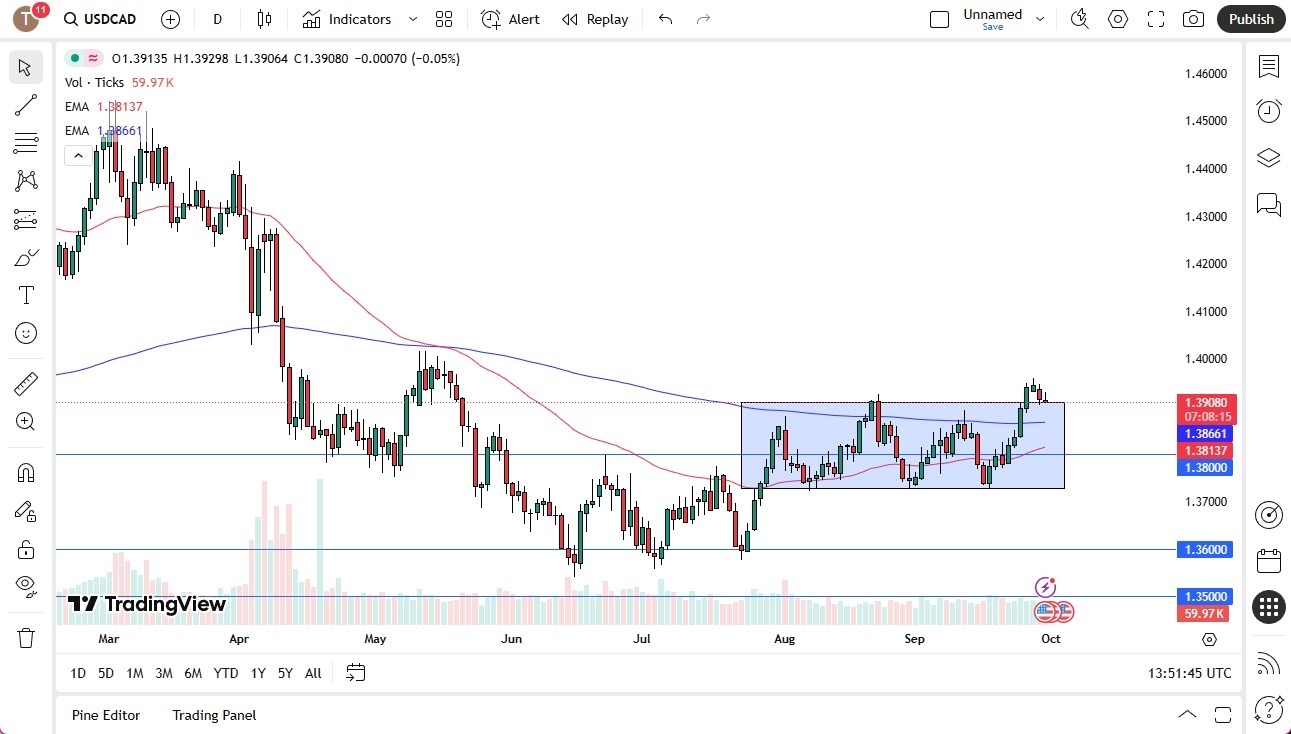Image resolution: width=1291 pixels, height=734 pixels.
Task: Open the Trading Panel tab
Action: click(x=213, y=715)
